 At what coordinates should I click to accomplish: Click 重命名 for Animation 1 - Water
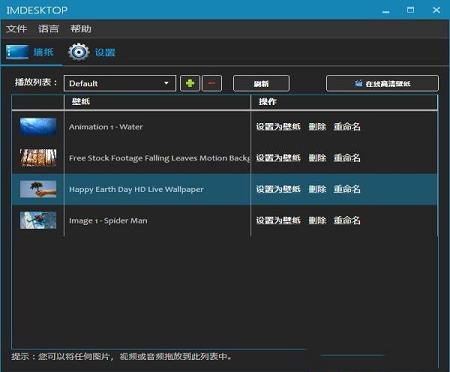[x=347, y=127]
